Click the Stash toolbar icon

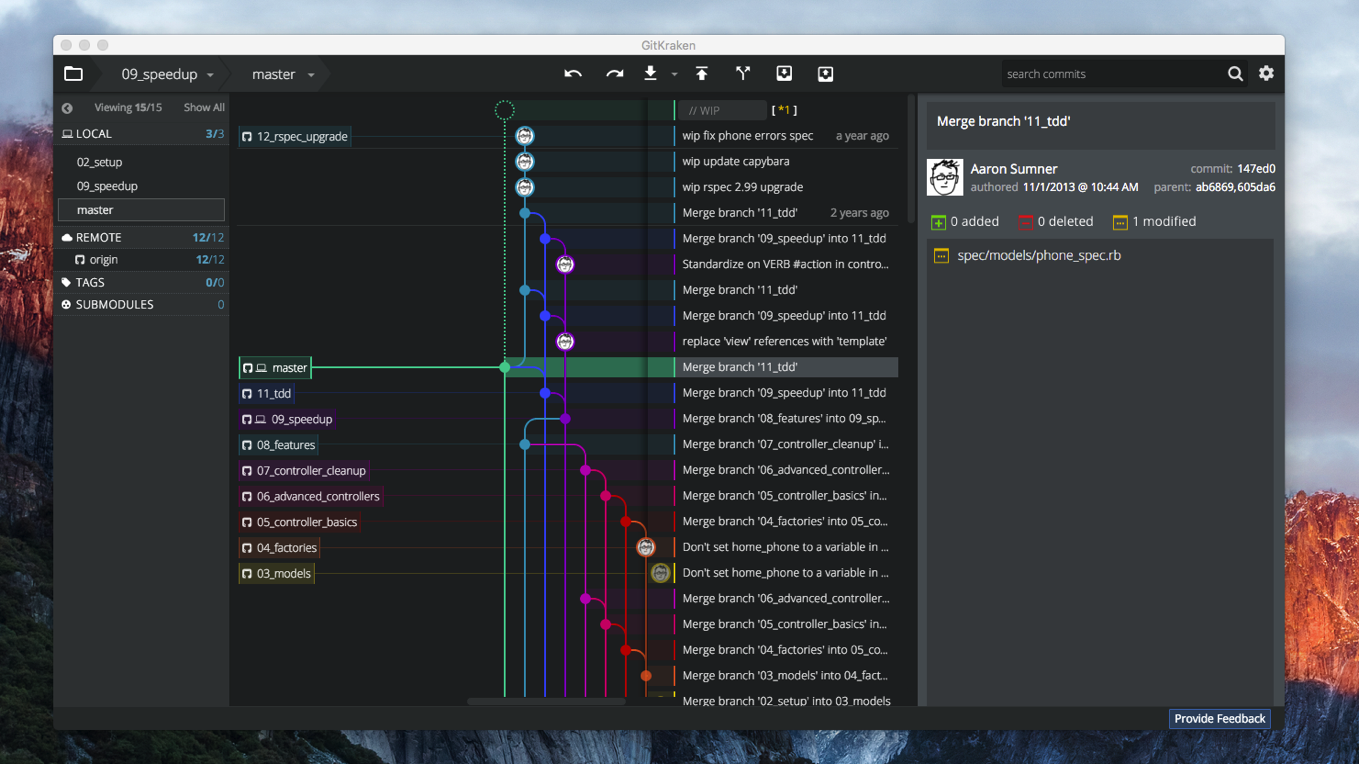[x=784, y=73]
